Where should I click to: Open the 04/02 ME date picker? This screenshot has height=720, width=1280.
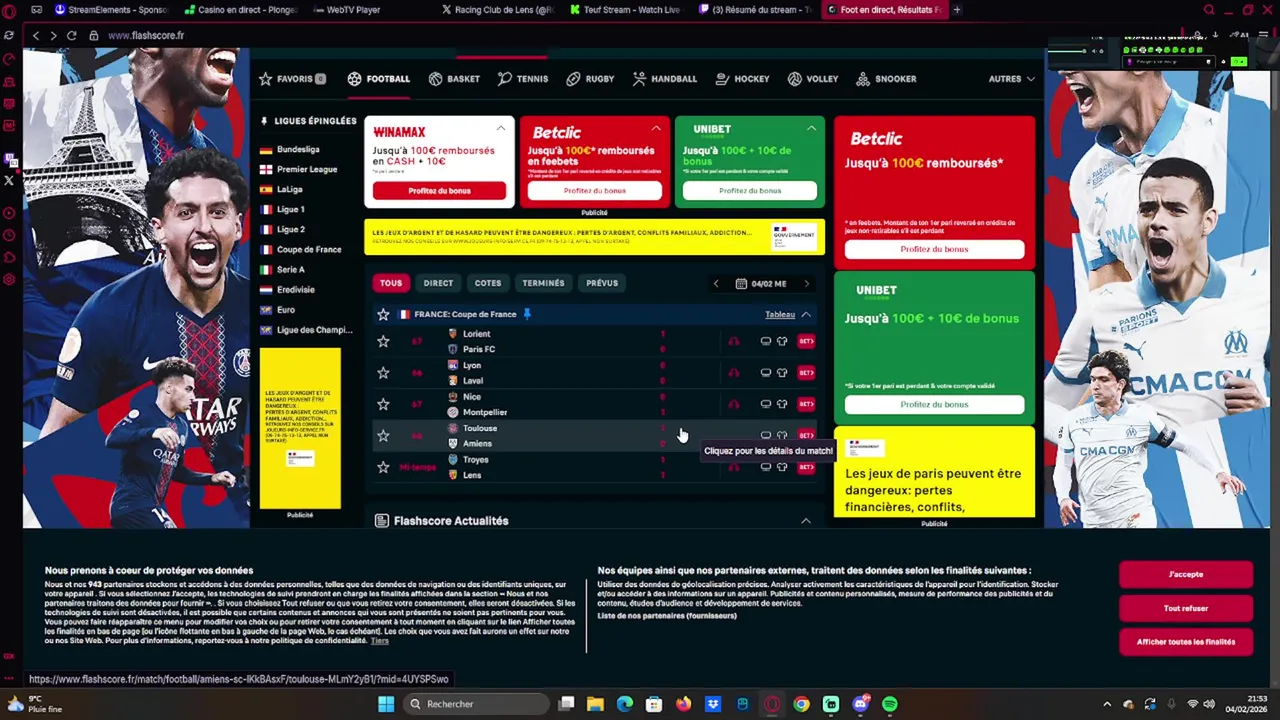(761, 284)
